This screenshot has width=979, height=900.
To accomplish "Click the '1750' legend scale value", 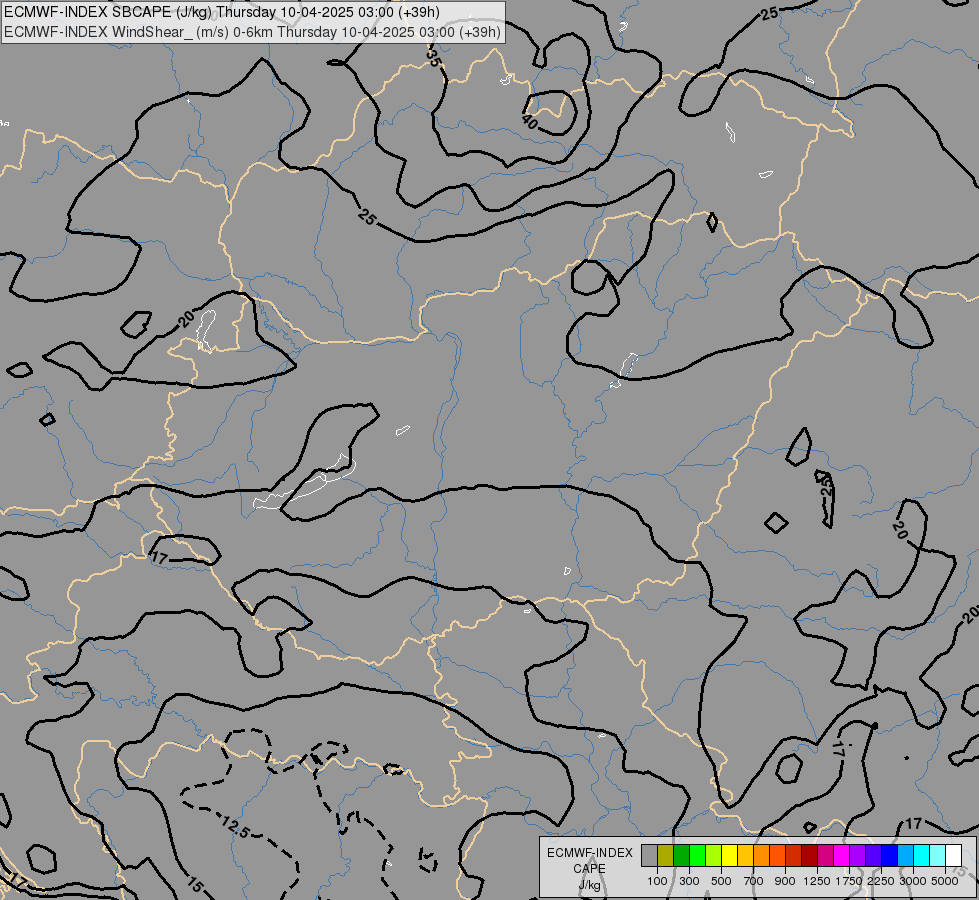I will (x=849, y=881).
